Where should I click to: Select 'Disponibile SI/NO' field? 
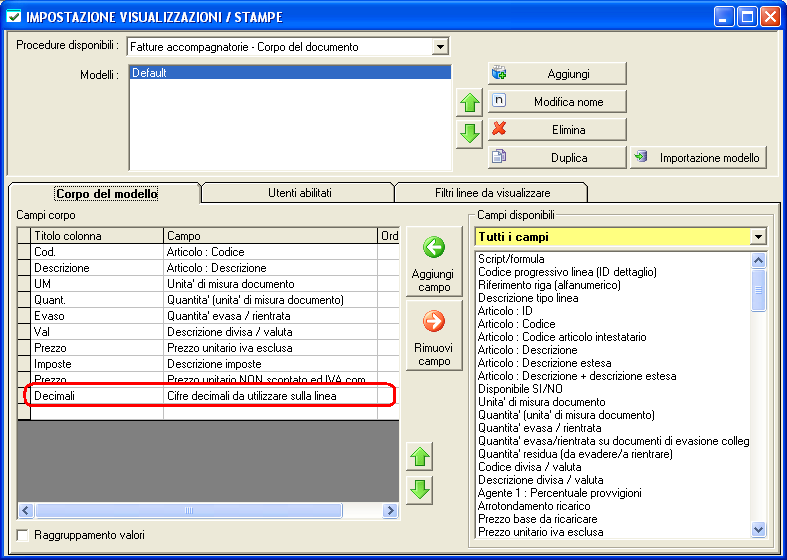(520, 389)
